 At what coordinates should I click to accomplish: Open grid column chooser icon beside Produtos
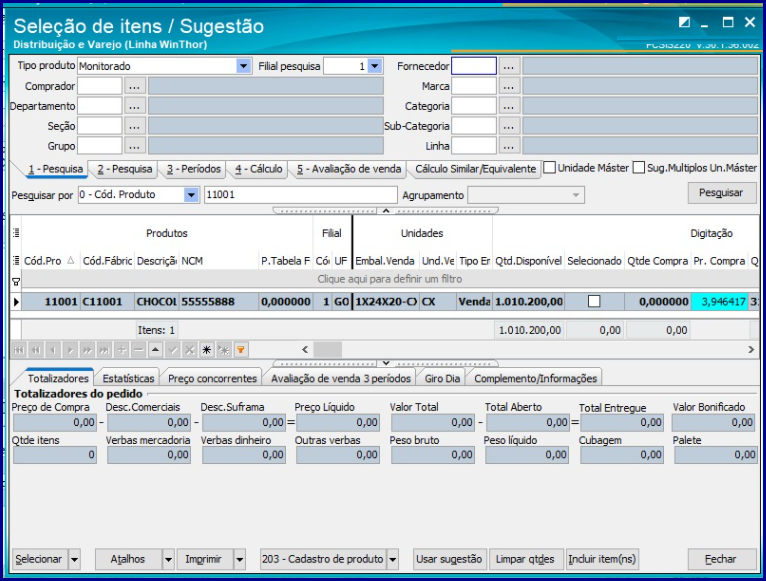pos(16,233)
